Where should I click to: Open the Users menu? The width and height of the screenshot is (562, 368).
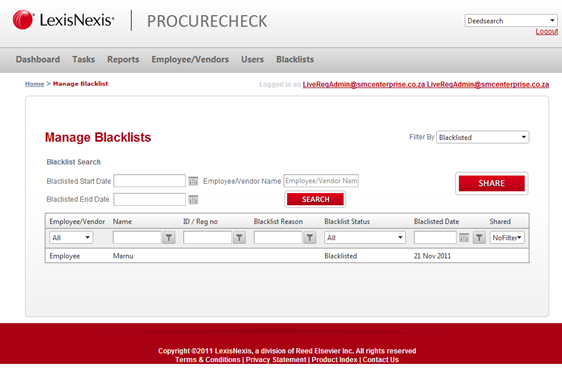[252, 59]
